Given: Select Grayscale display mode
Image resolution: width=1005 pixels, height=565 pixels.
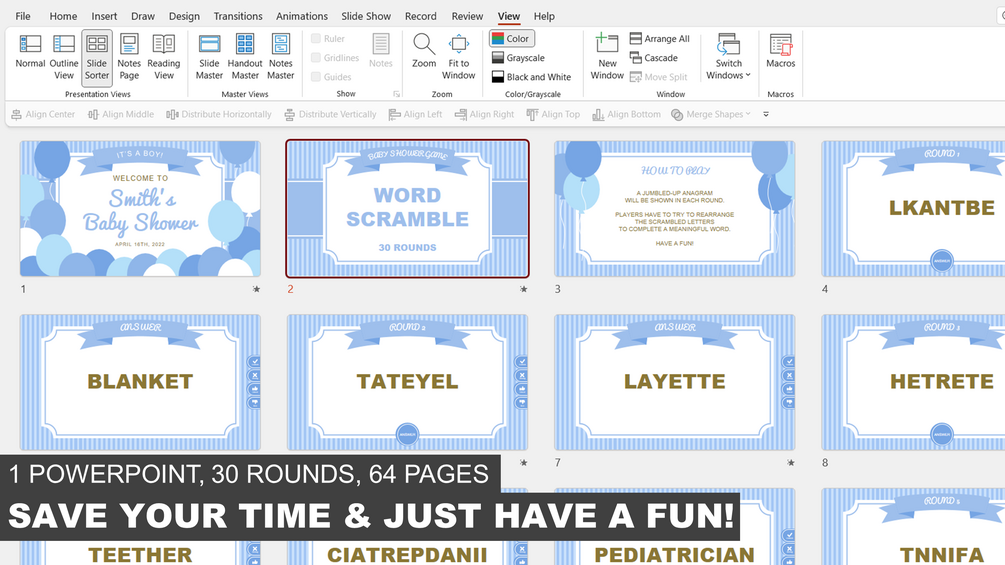Looking at the screenshot, I should [x=518, y=58].
